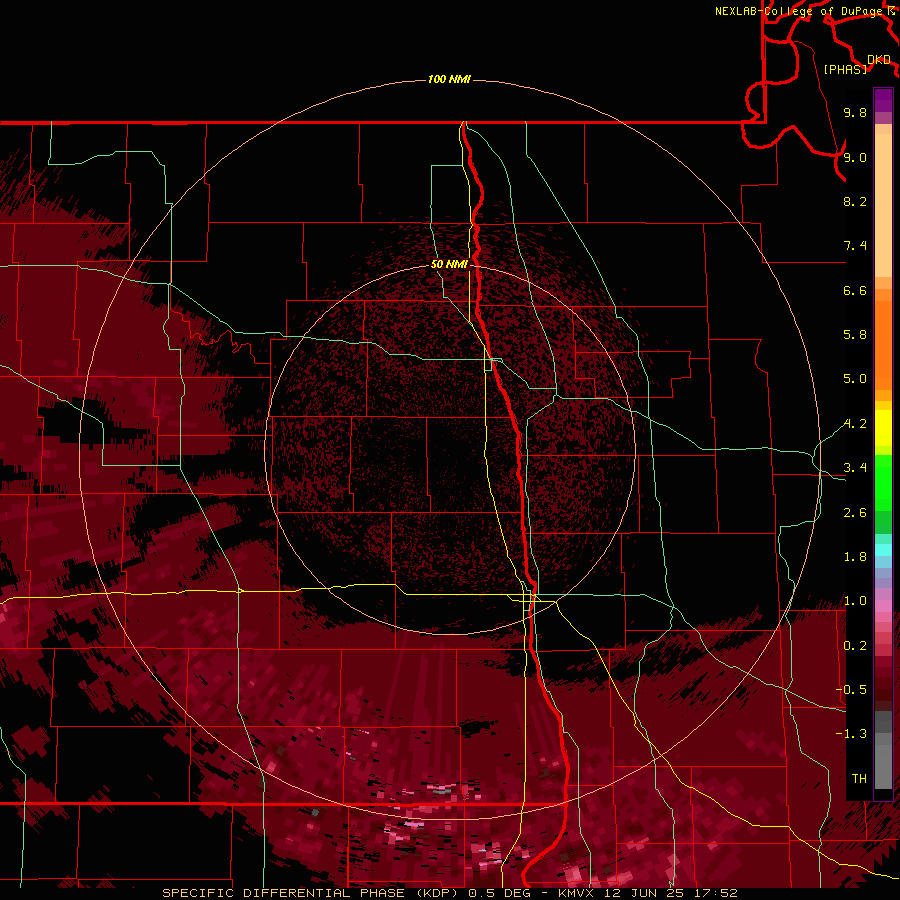Click the 8.2 value on color scale
The image size is (900, 900).
coord(855,201)
